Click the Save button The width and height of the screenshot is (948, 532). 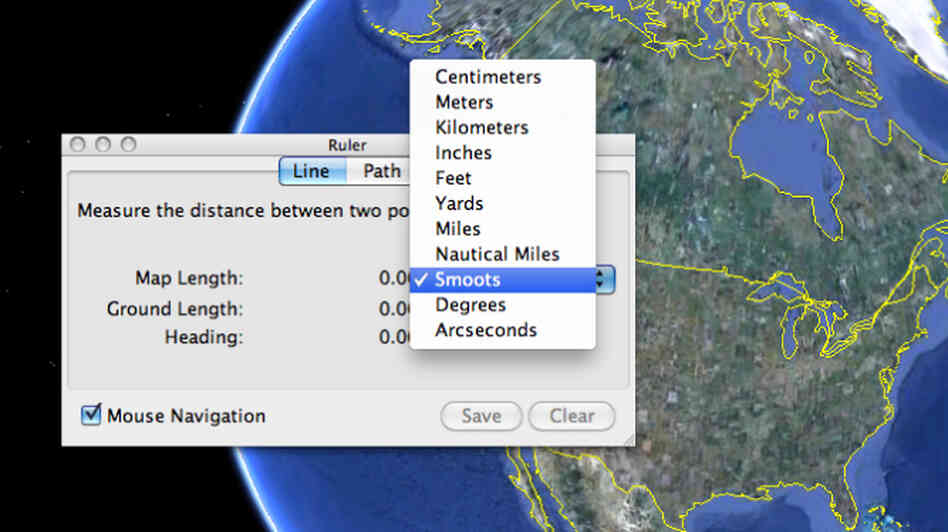pyautogui.click(x=481, y=416)
